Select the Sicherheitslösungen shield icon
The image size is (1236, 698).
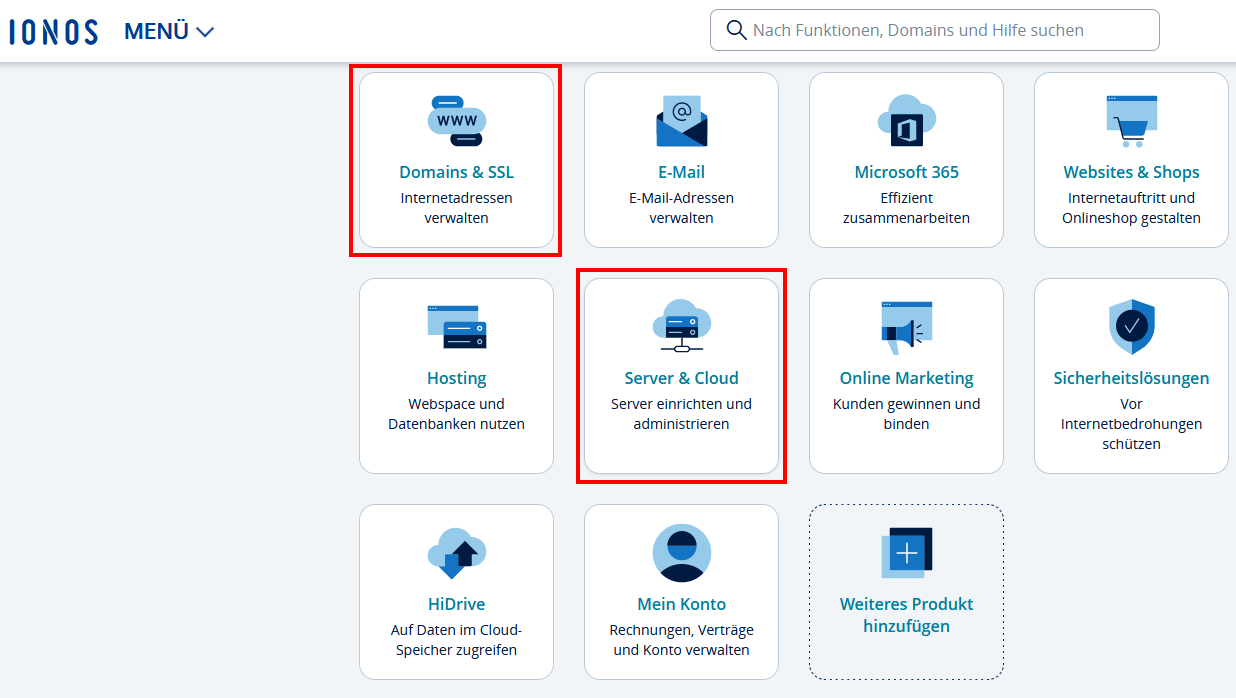coord(1131,327)
